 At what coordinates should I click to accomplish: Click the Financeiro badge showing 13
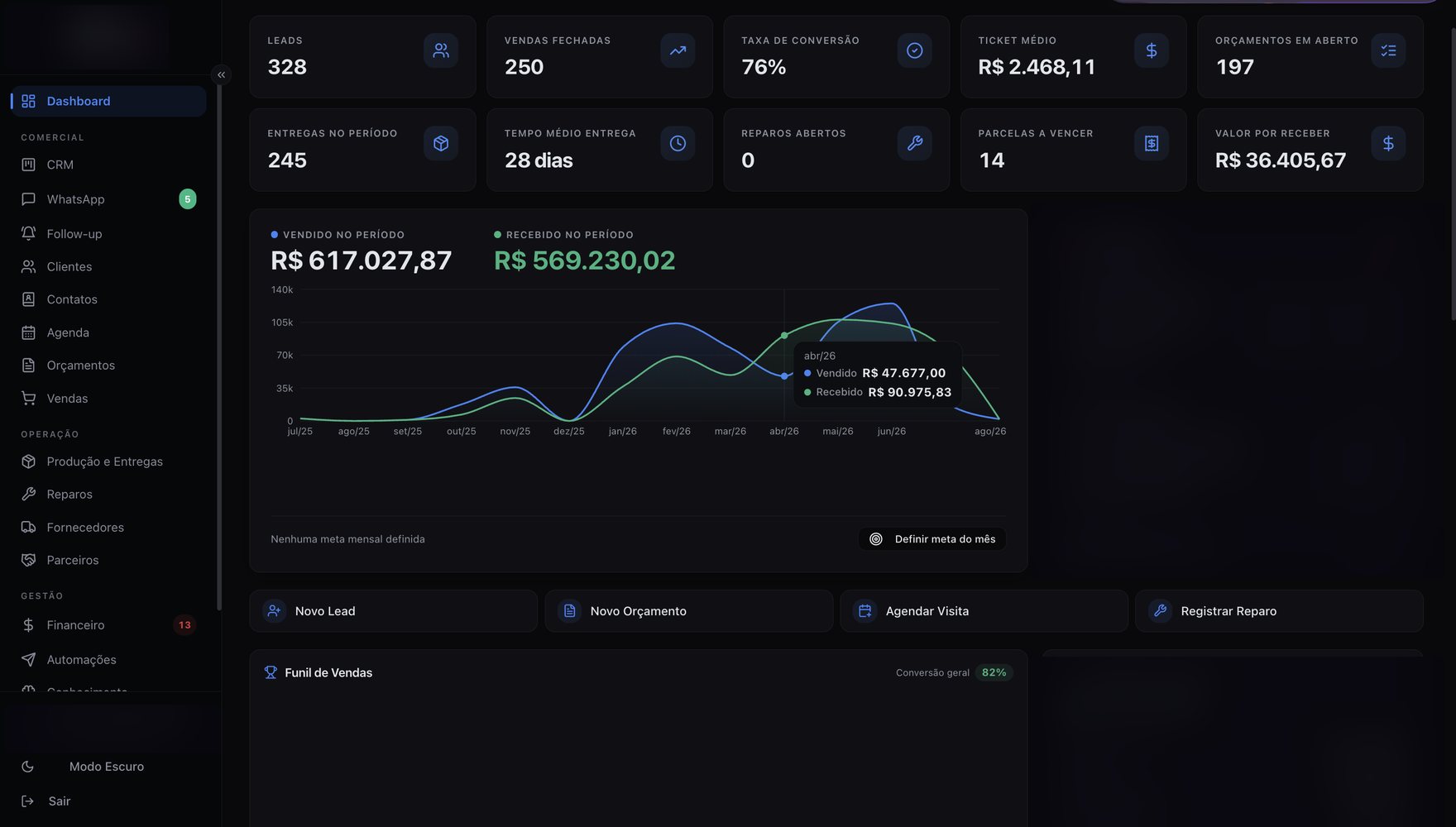tap(184, 625)
